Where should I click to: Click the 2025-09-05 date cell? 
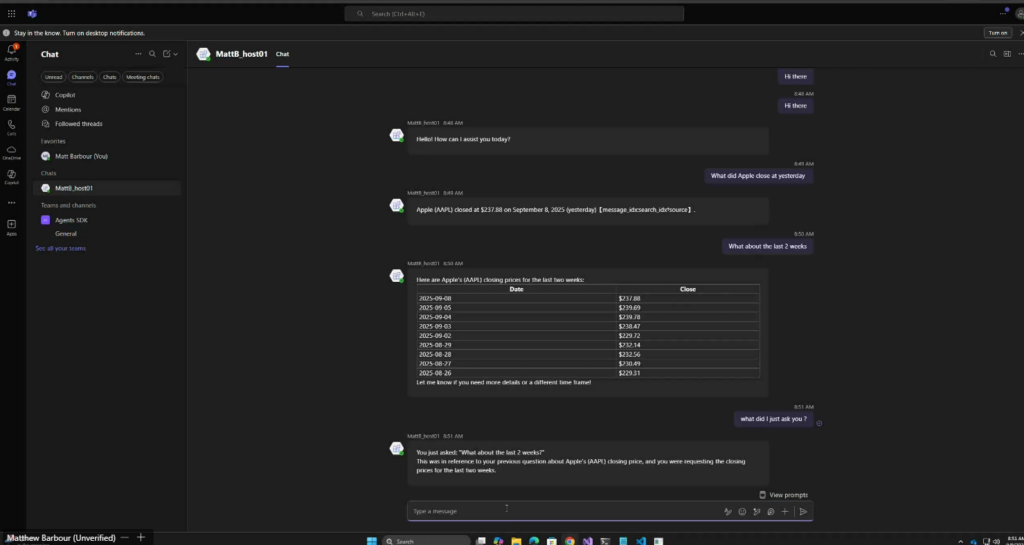pyautogui.click(x=435, y=307)
